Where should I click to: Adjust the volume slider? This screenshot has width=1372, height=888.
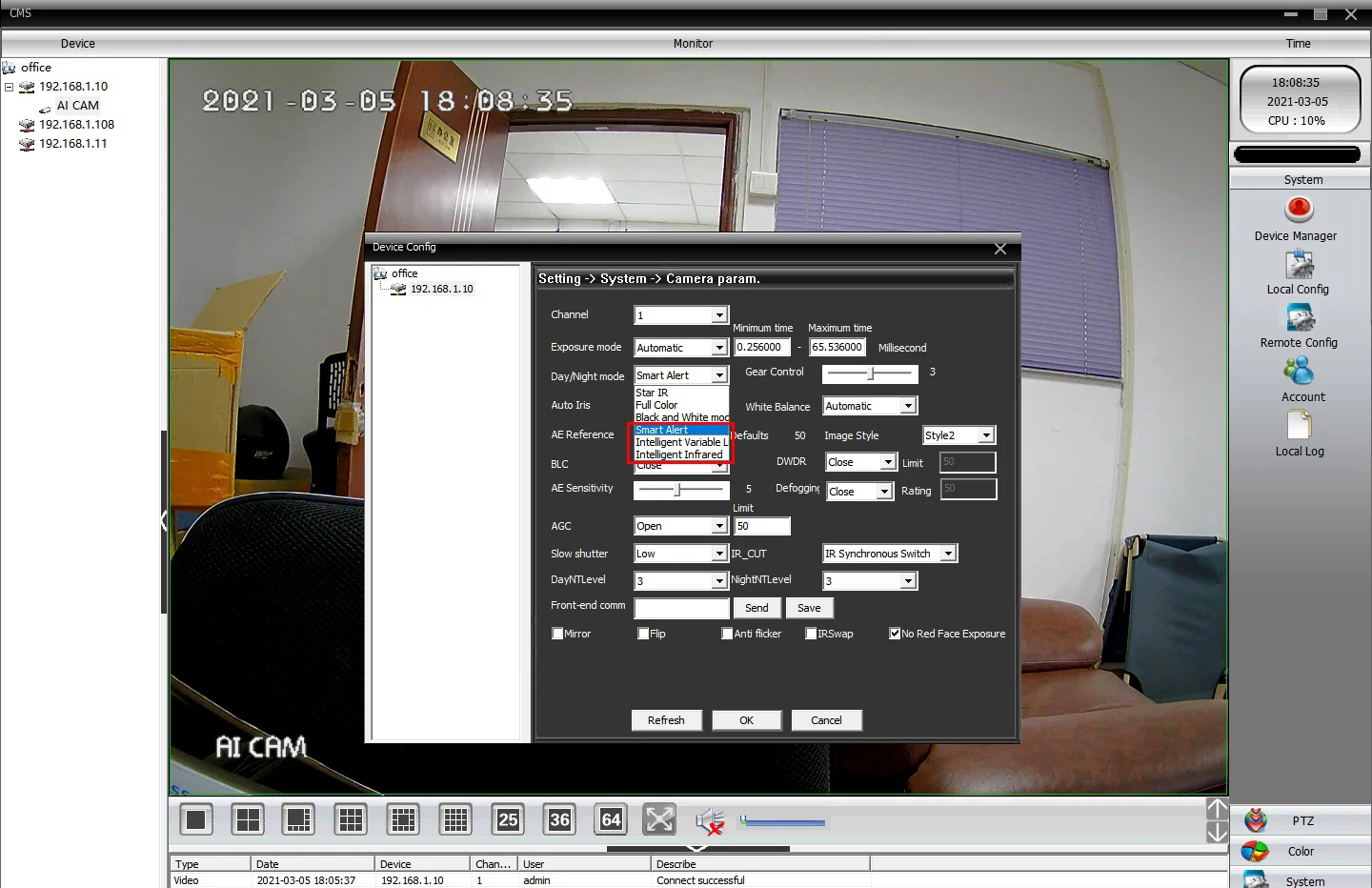click(782, 821)
